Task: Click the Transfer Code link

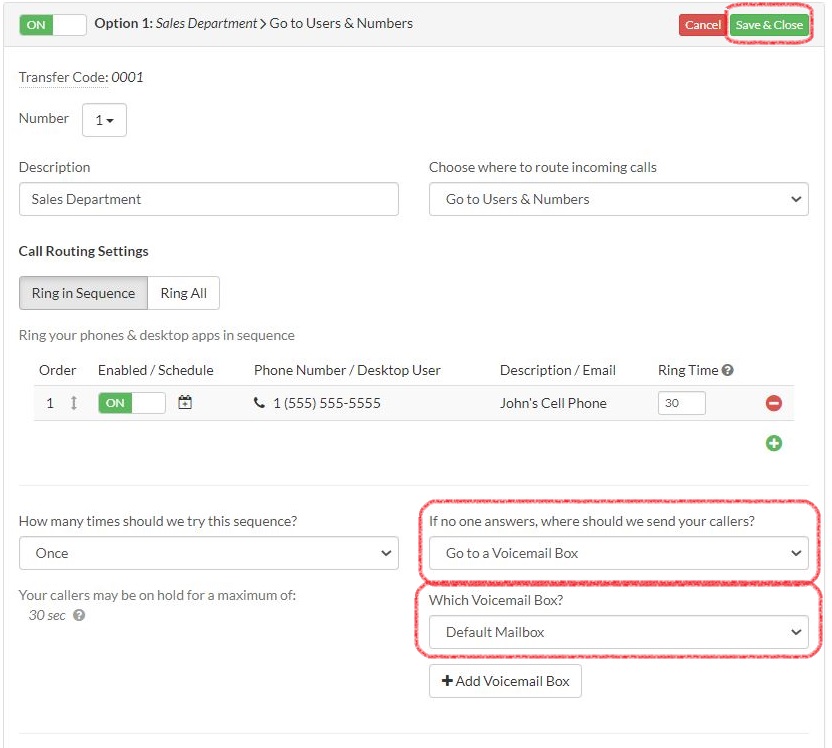Action: point(60,77)
